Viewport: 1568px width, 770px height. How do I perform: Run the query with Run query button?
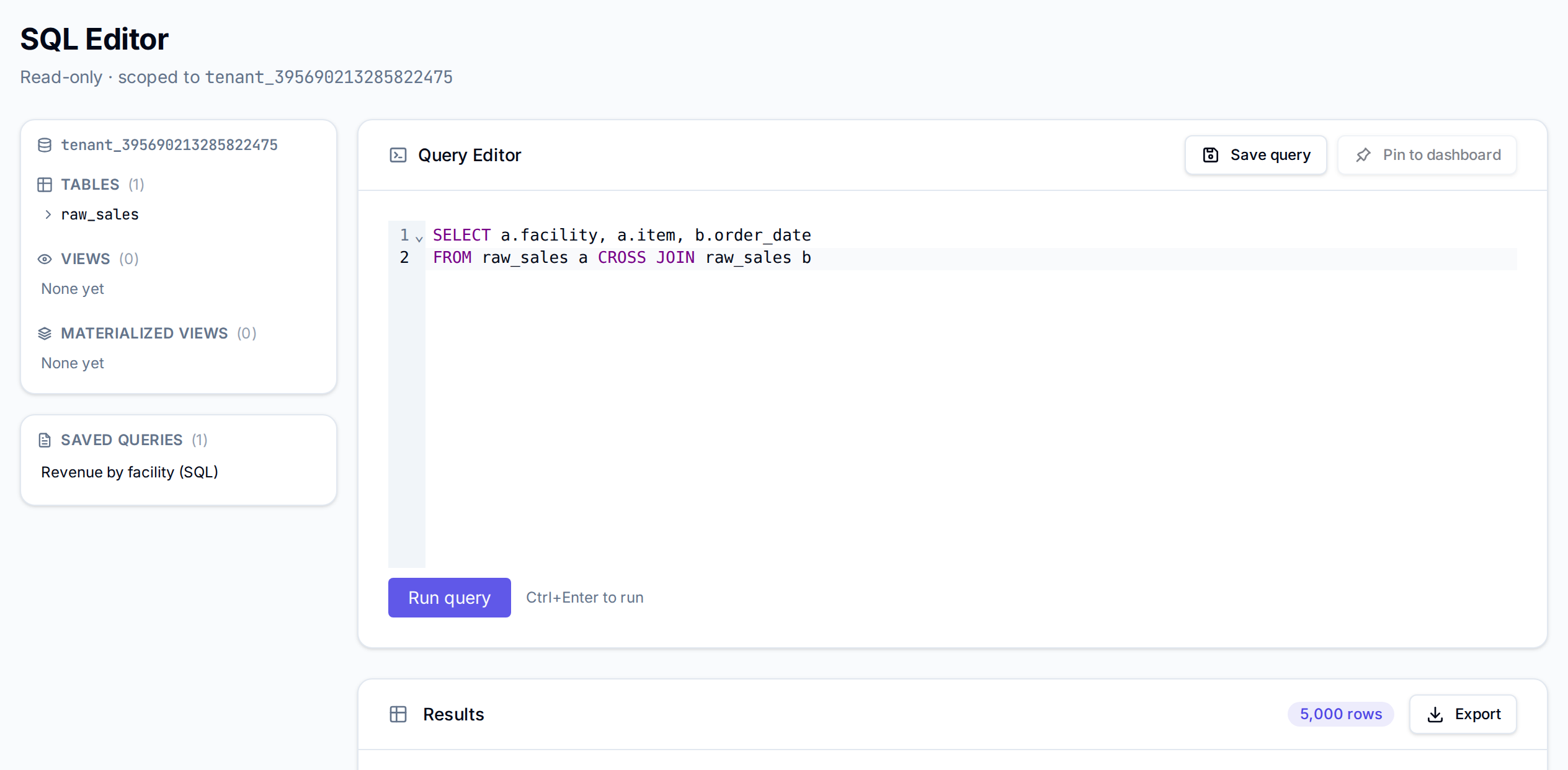point(450,598)
